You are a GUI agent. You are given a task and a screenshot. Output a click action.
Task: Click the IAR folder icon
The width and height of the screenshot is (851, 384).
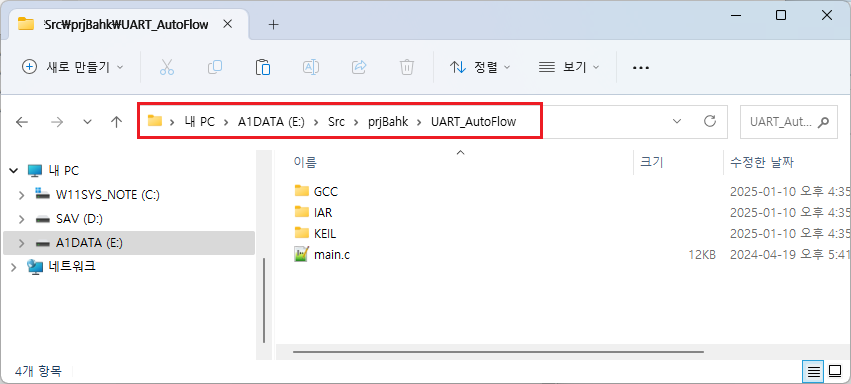(x=302, y=212)
